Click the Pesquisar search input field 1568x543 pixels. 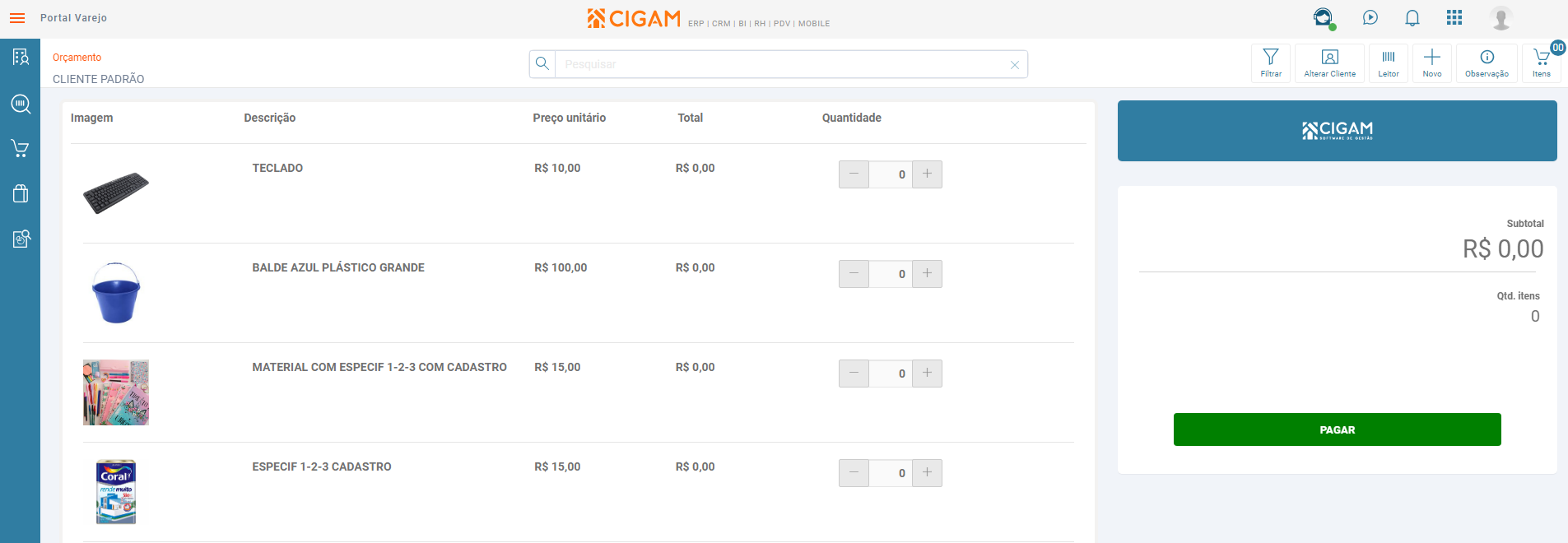[x=782, y=64]
